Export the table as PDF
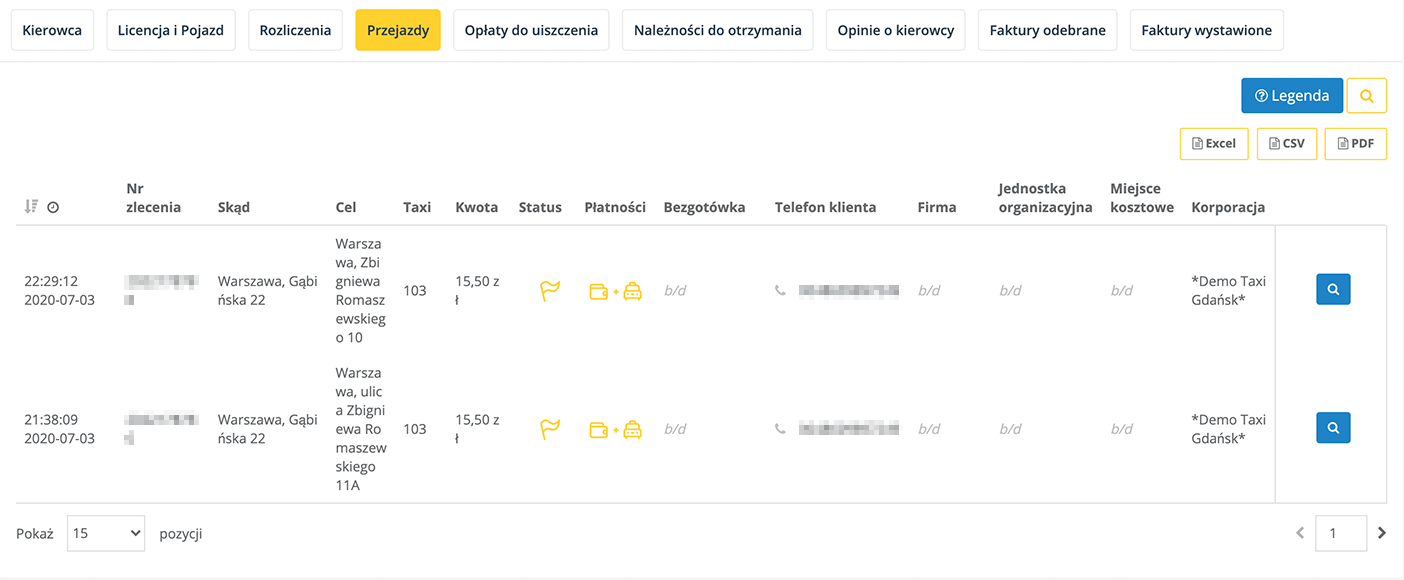 click(1355, 143)
